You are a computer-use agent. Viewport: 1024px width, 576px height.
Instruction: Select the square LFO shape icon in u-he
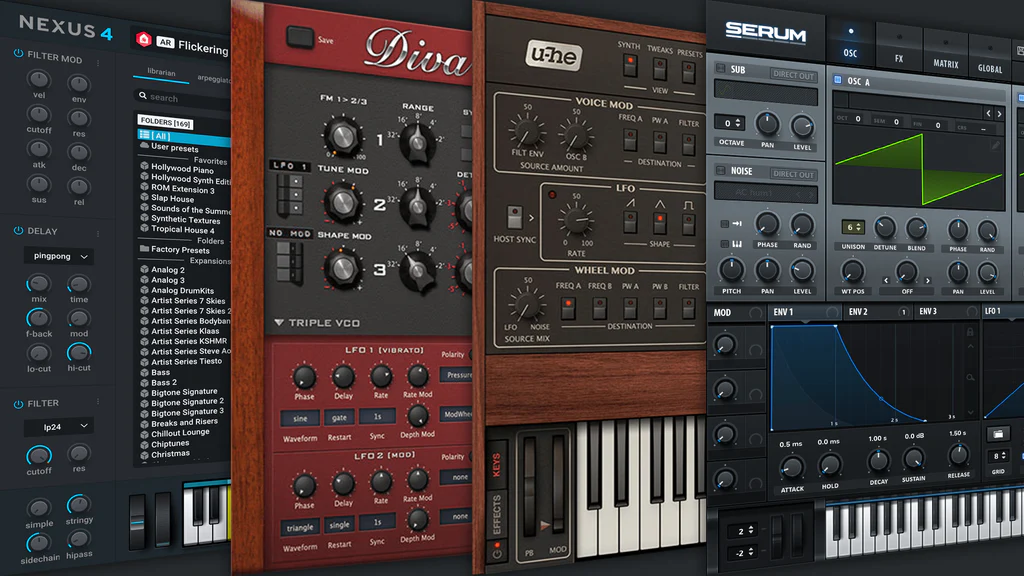[688, 223]
